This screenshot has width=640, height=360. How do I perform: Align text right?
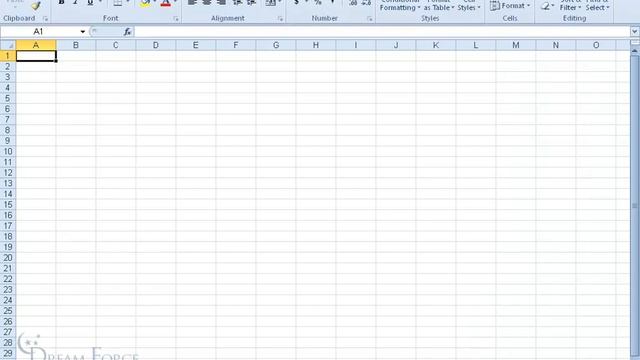click(222, 3)
